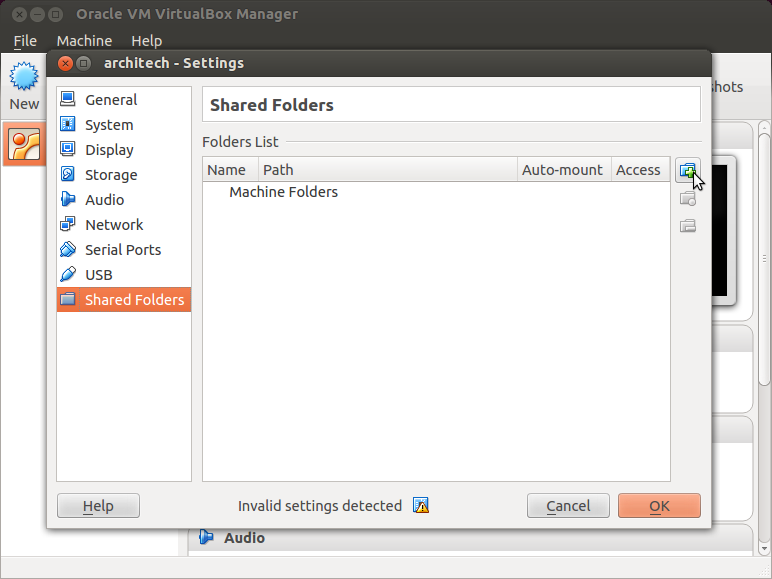
Task: Click the Cancel button
Action: click(x=568, y=506)
